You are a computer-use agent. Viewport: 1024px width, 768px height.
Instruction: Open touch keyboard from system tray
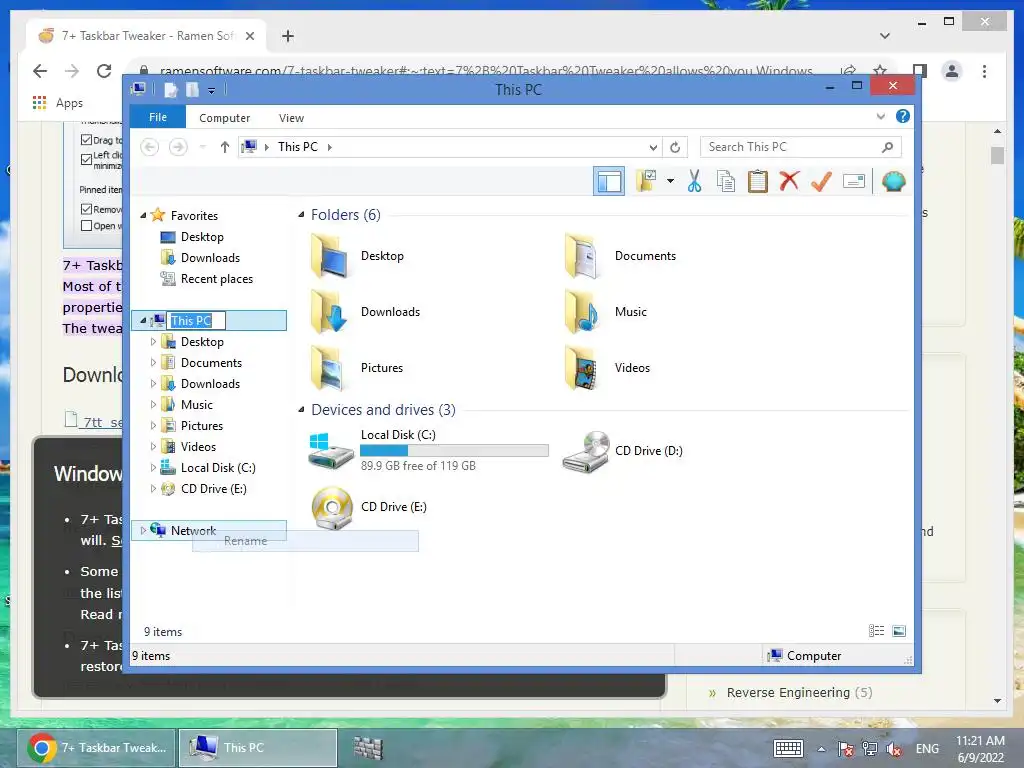click(788, 748)
